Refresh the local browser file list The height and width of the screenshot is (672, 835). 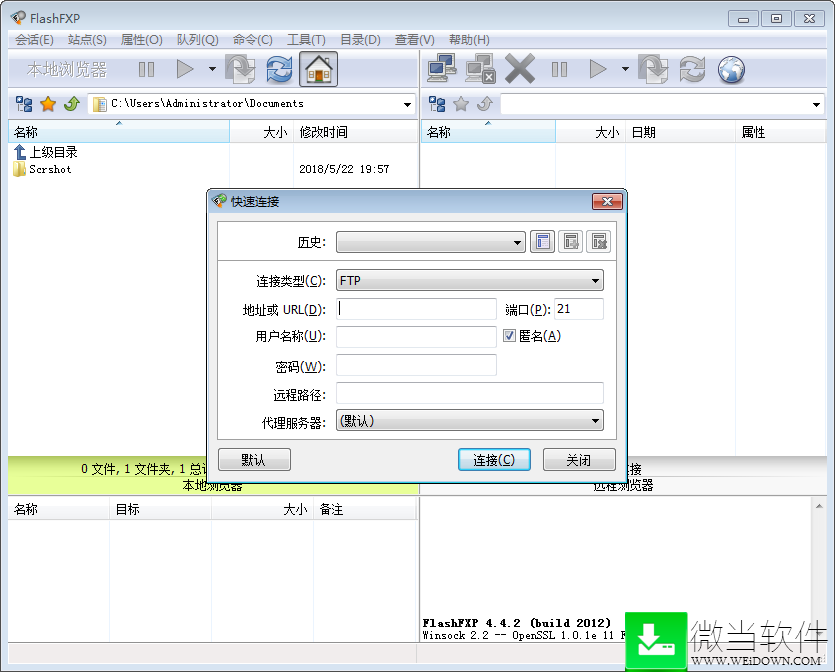(x=279, y=69)
